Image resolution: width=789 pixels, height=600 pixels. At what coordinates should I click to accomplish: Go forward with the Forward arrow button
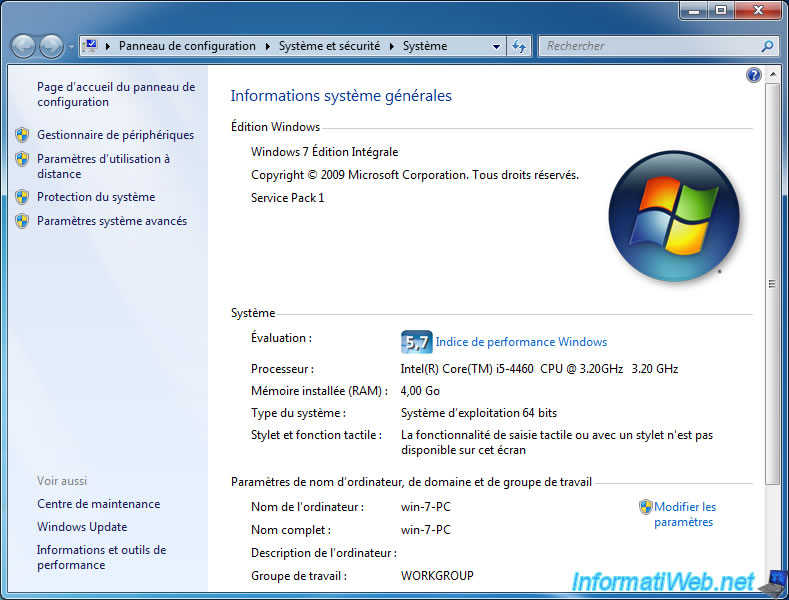click(x=51, y=47)
